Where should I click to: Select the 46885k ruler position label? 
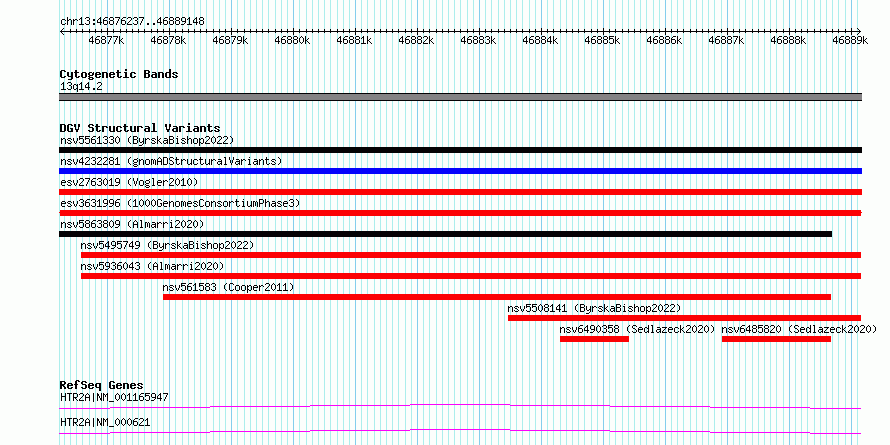pos(602,40)
